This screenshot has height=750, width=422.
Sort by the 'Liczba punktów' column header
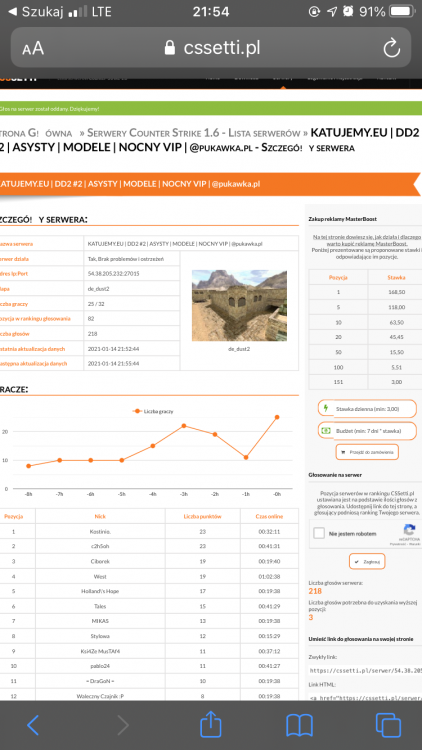pyautogui.click(x=203, y=516)
